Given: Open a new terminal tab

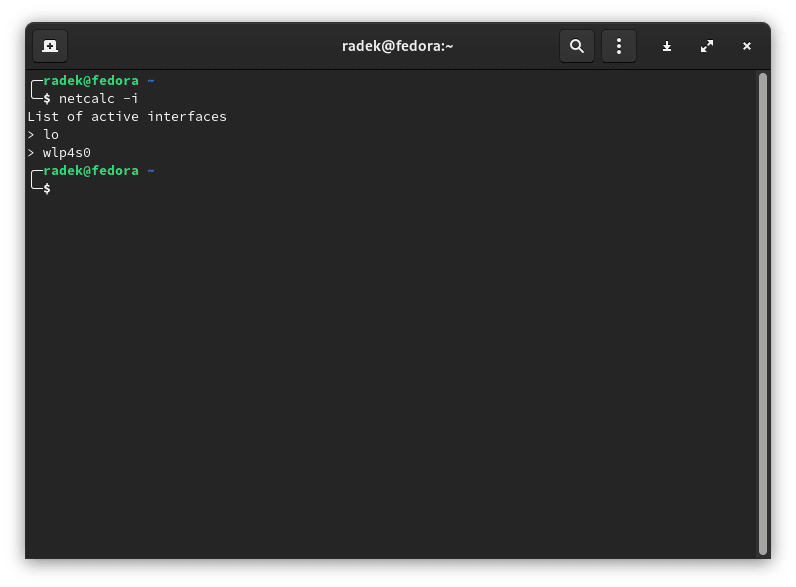Looking at the screenshot, I should (50, 46).
